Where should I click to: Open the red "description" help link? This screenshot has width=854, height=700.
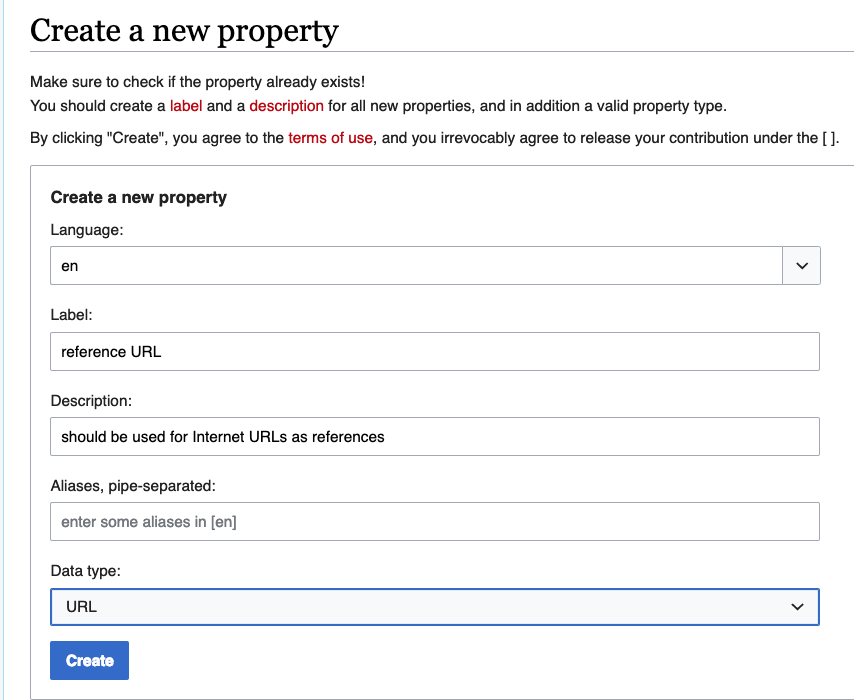(x=286, y=106)
